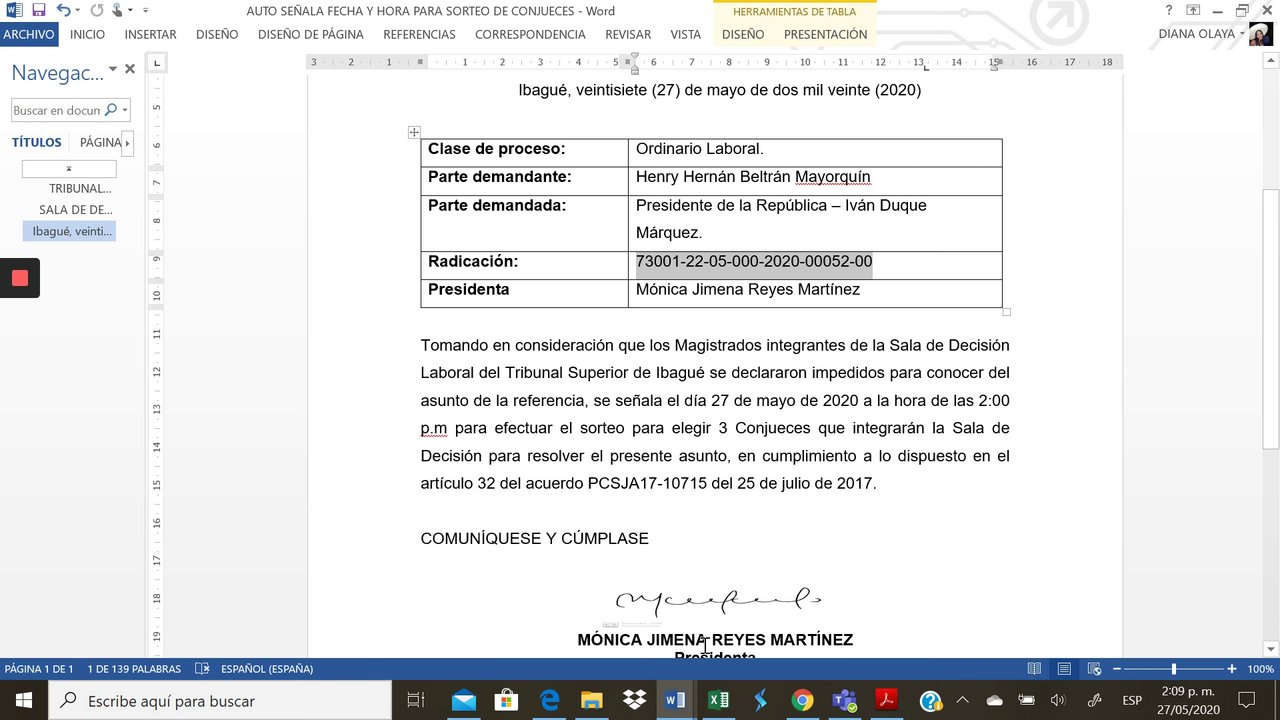Screen dimensions: 1280x720
Task: Click the navigation tabs scroll-right arrow
Action: pos(128,143)
